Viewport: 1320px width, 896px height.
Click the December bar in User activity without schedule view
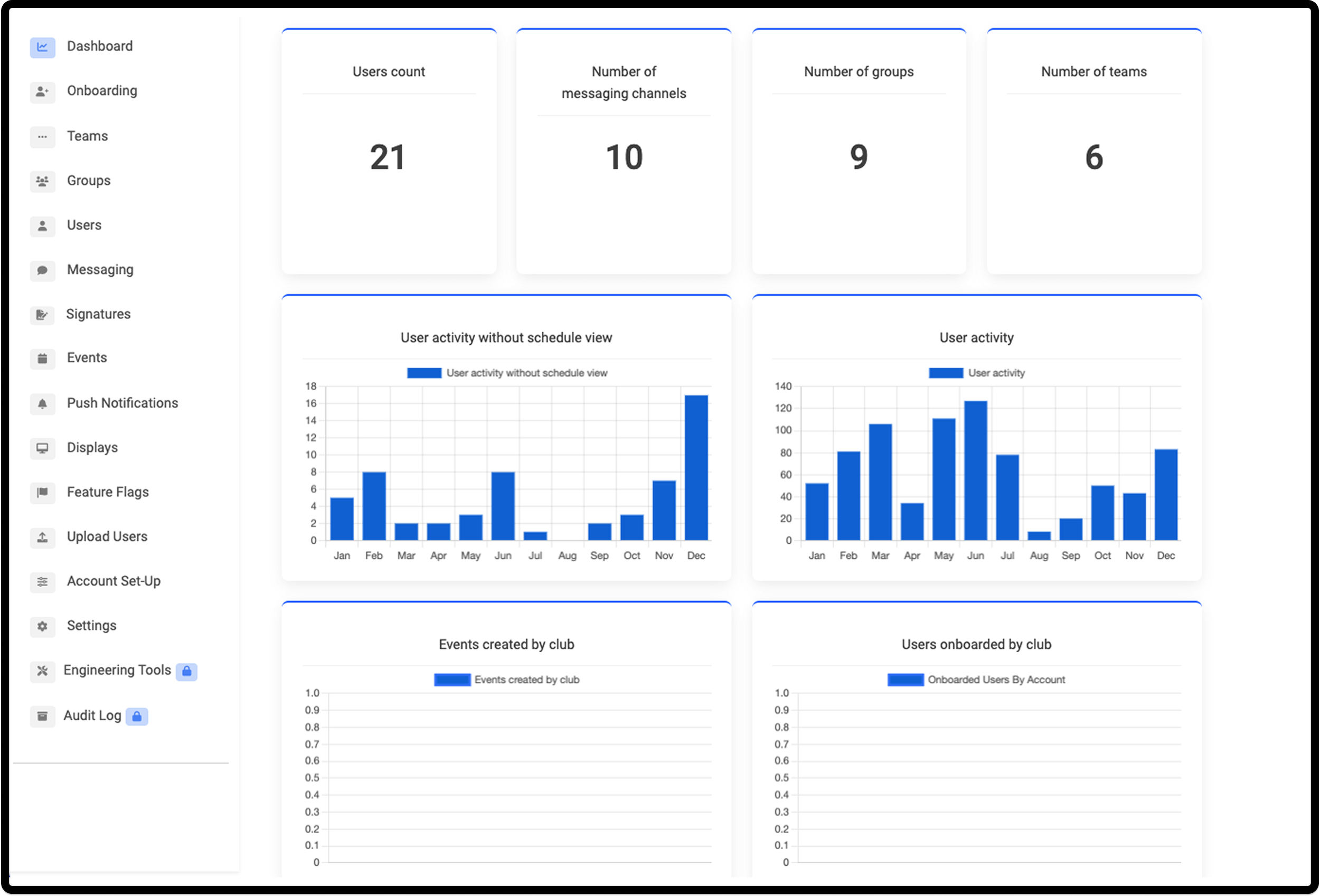tap(696, 467)
